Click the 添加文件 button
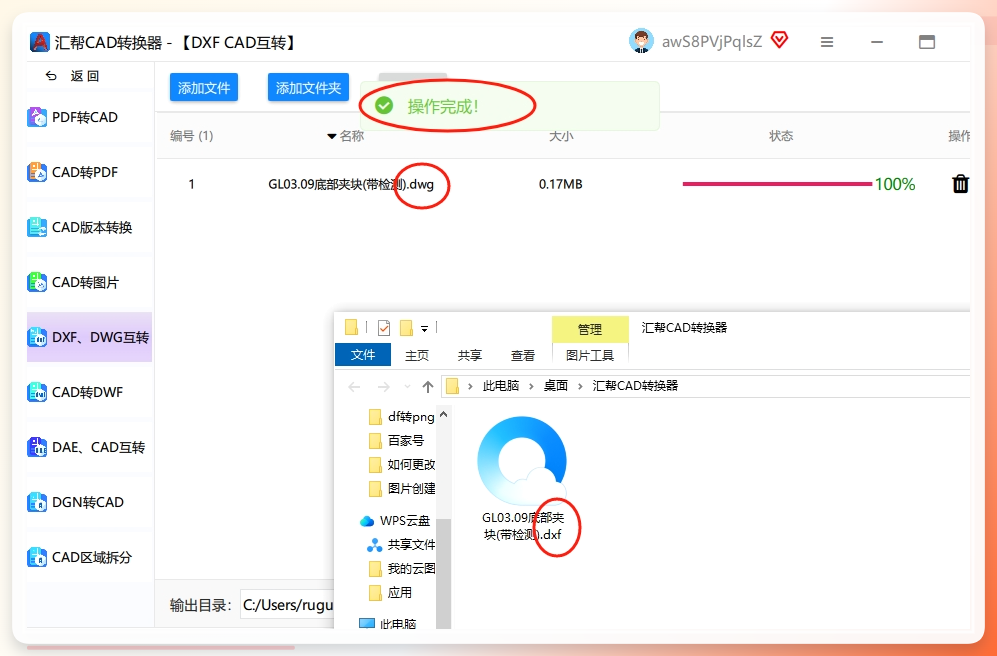The height and width of the screenshot is (656, 997). click(203, 88)
